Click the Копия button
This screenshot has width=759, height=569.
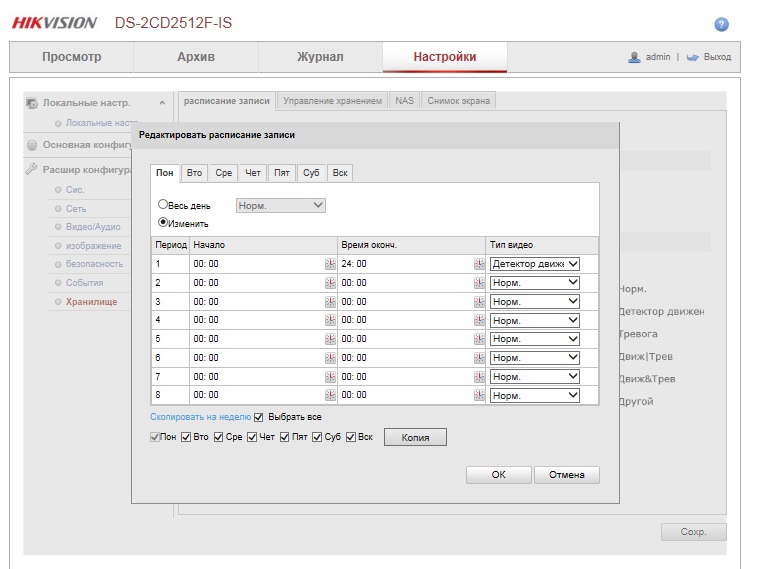coord(415,437)
